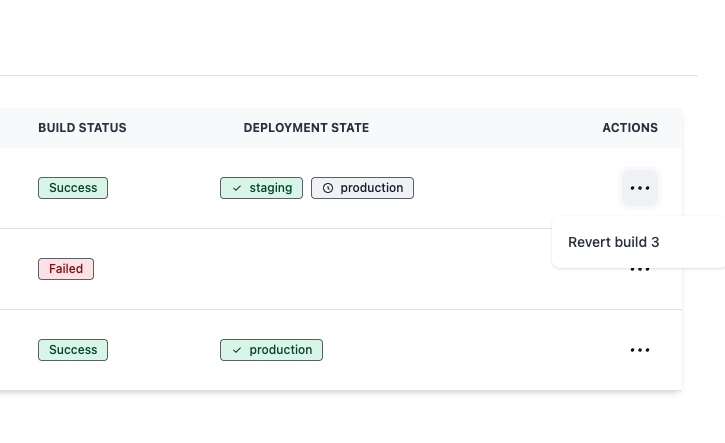Click the pending production badge with clock
Image resolution: width=725 pixels, height=443 pixels.
click(x=362, y=188)
